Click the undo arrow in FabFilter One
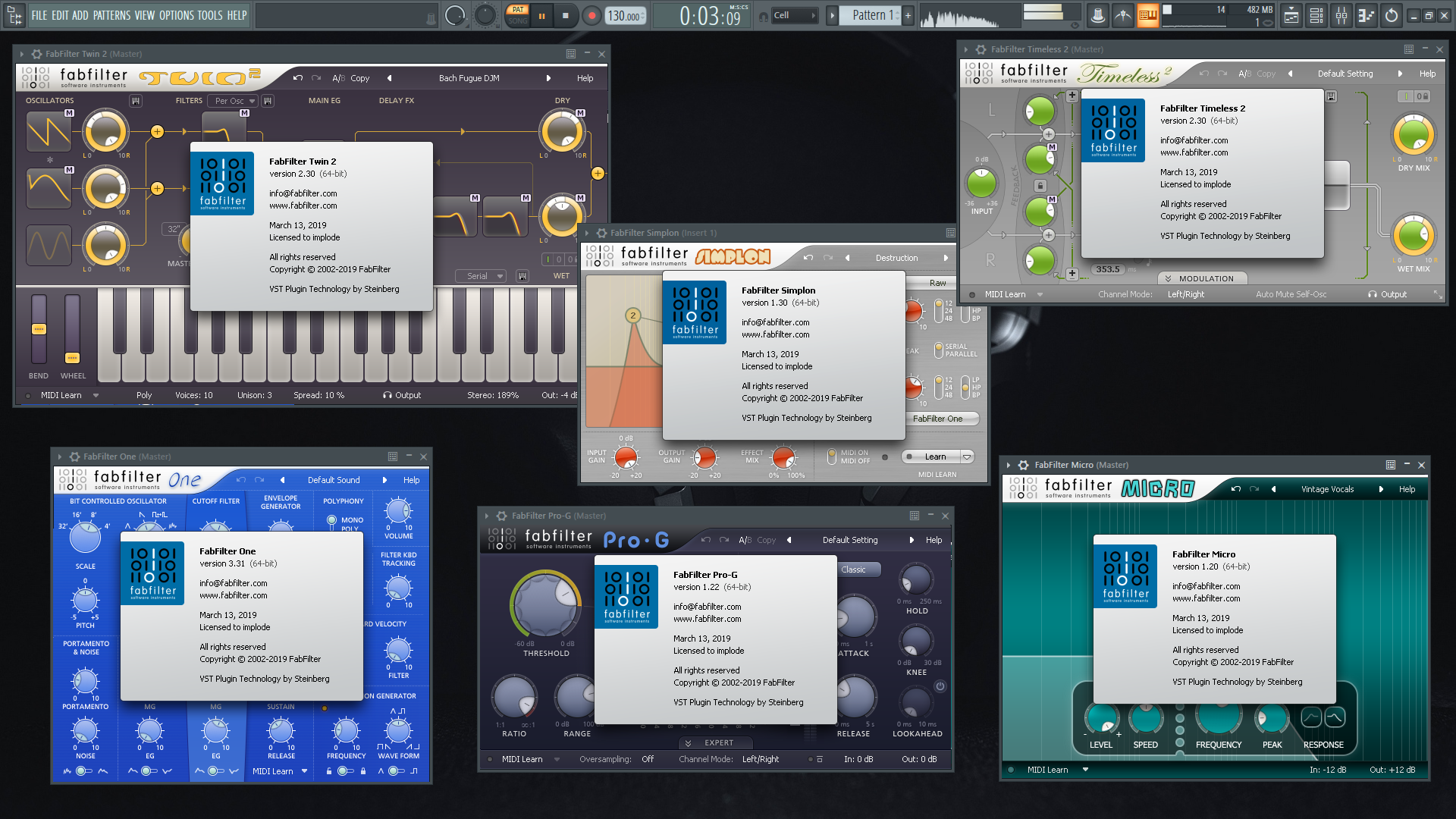This screenshot has width=1456, height=819. point(241,480)
